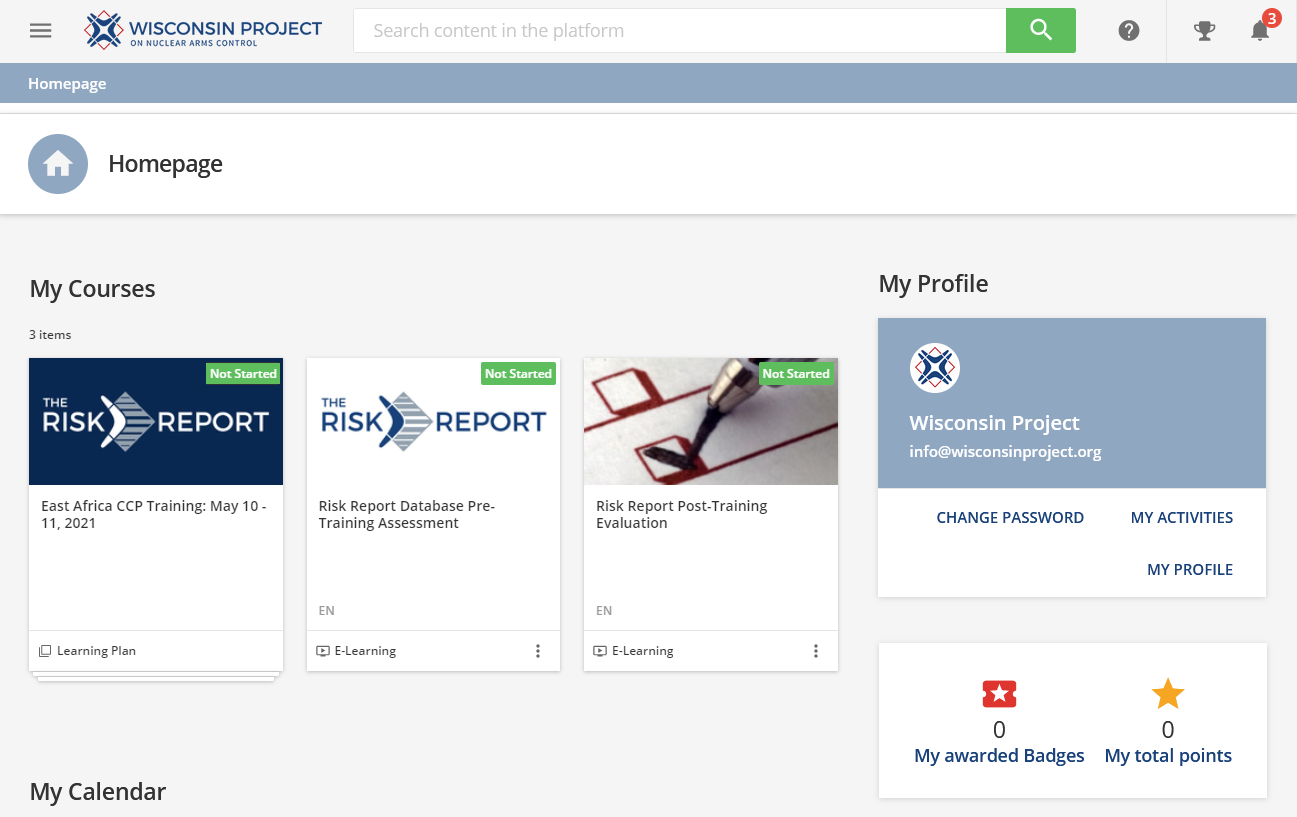
Task: Click the Wisconsin Project profile avatar
Action: [x=935, y=368]
